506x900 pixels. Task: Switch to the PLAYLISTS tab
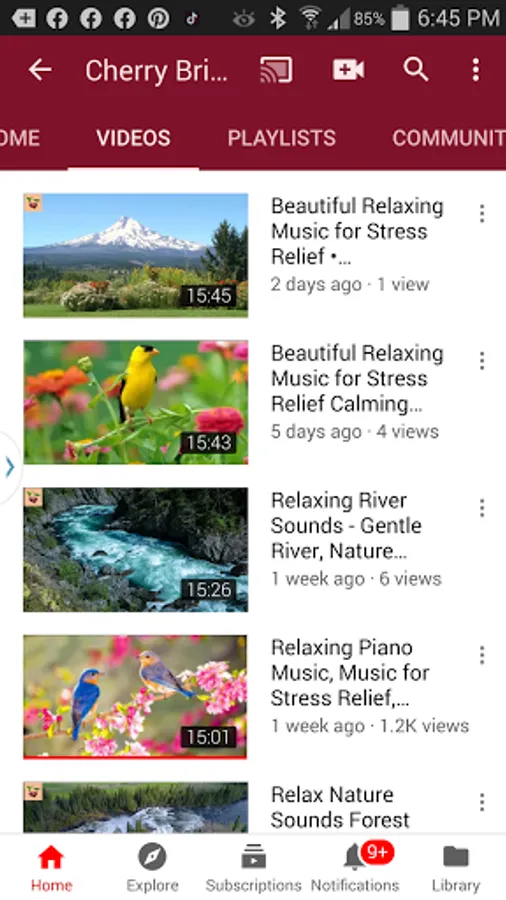coord(282,138)
